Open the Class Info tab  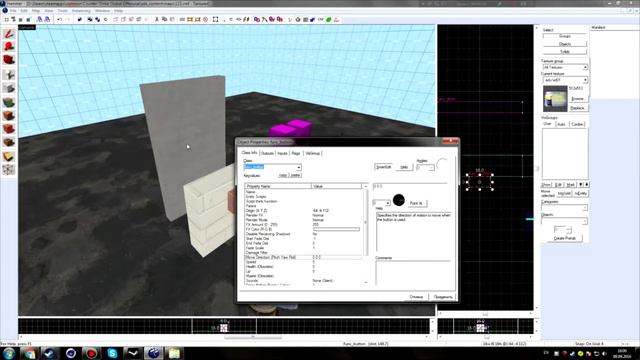tap(249, 153)
